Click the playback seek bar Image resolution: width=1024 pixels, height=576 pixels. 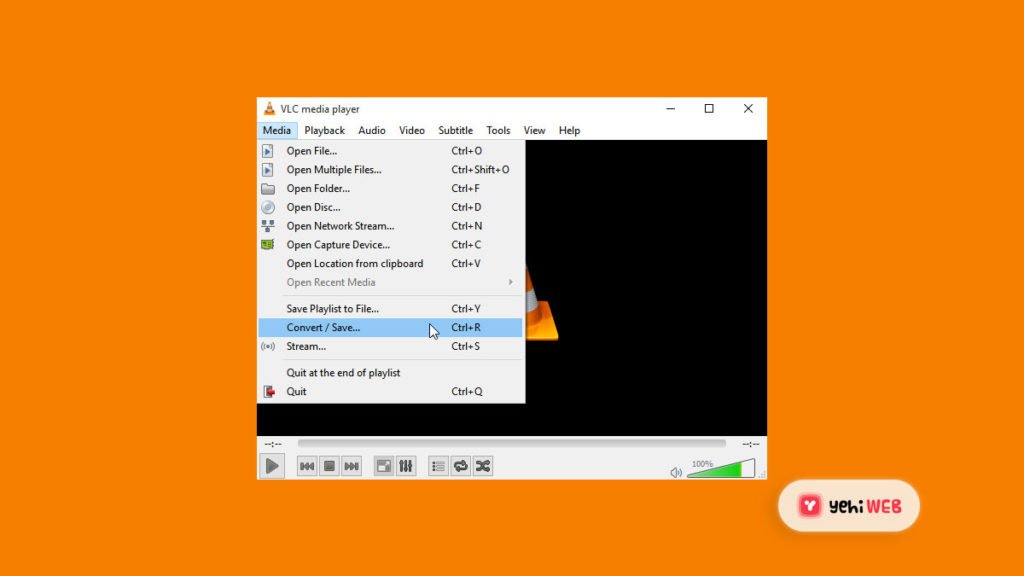[511, 443]
